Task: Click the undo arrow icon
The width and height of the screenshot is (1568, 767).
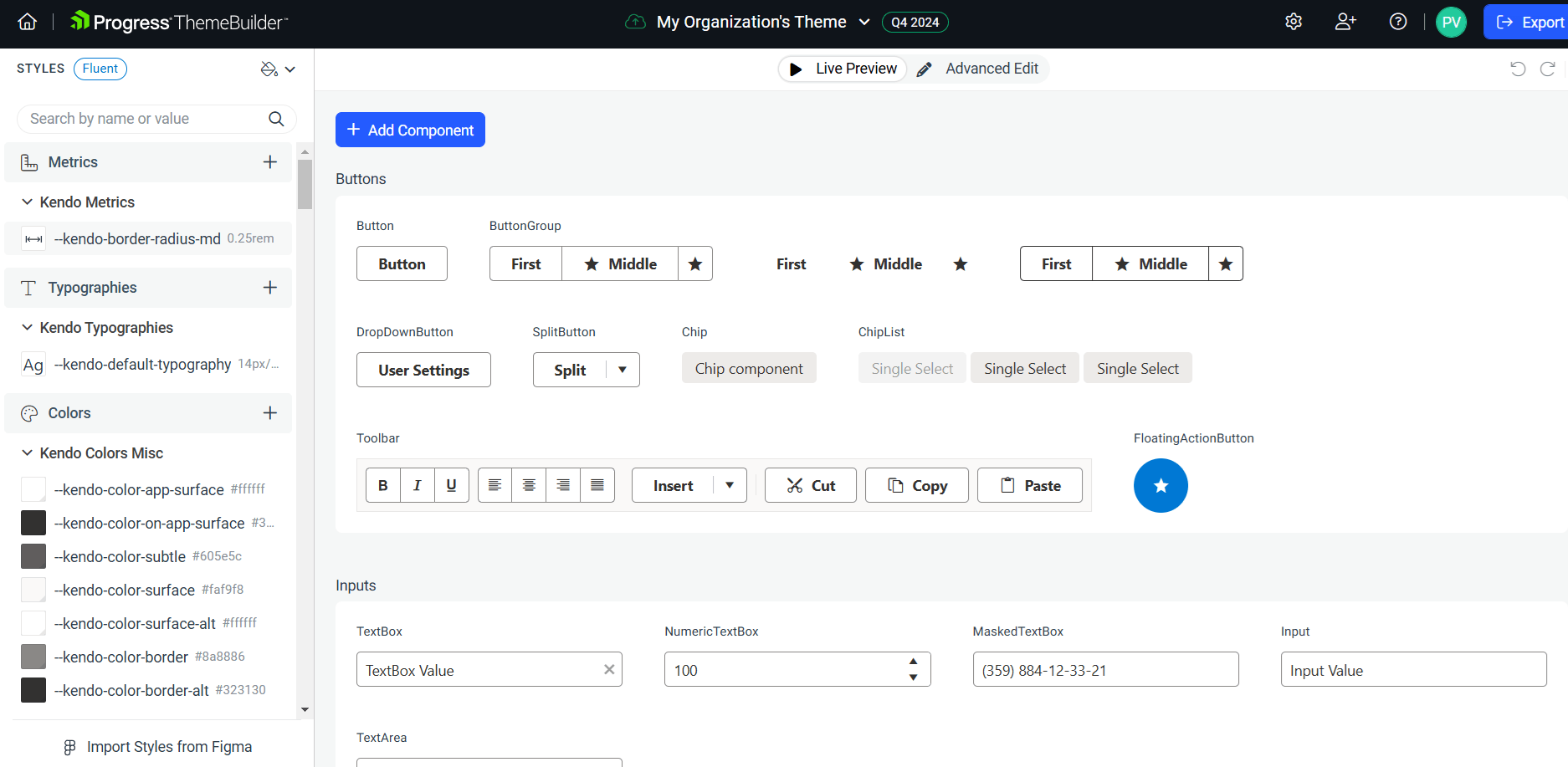Action: click(x=1518, y=69)
